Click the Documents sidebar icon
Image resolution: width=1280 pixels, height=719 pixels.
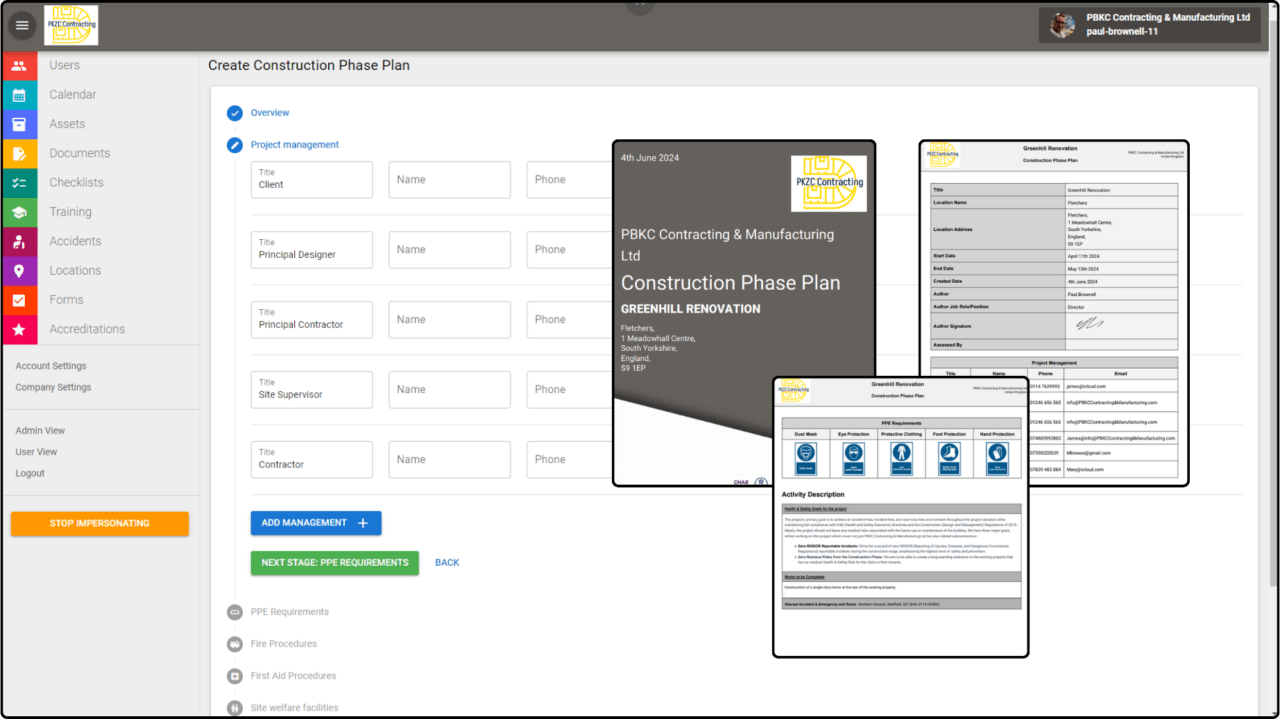pyautogui.click(x=19, y=154)
